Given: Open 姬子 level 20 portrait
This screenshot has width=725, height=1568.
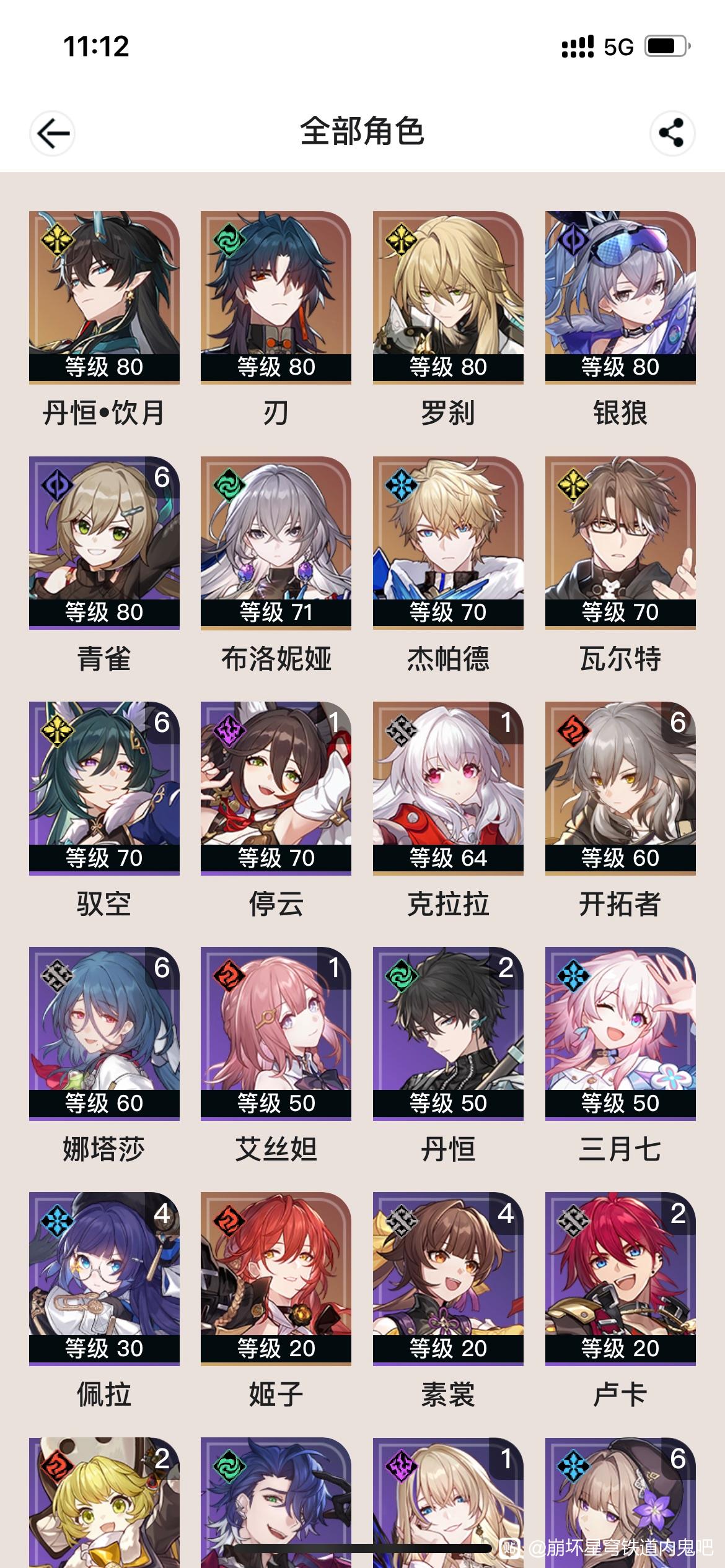Looking at the screenshot, I should click(276, 1278).
